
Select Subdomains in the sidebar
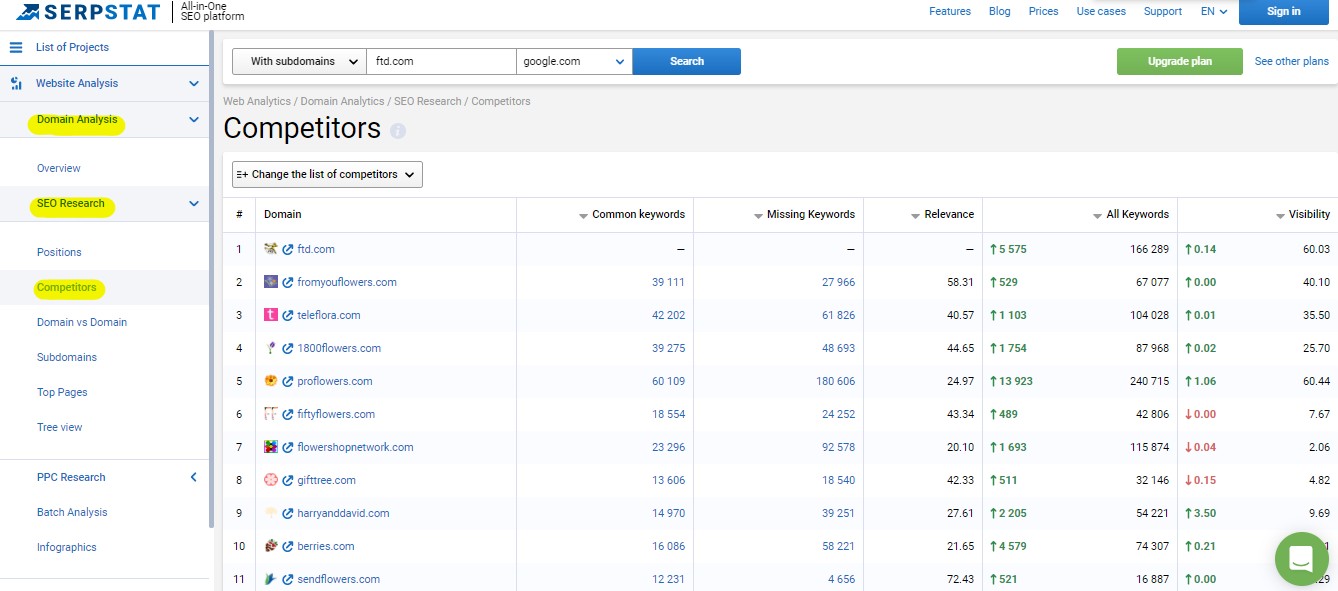[x=67, y=357]
